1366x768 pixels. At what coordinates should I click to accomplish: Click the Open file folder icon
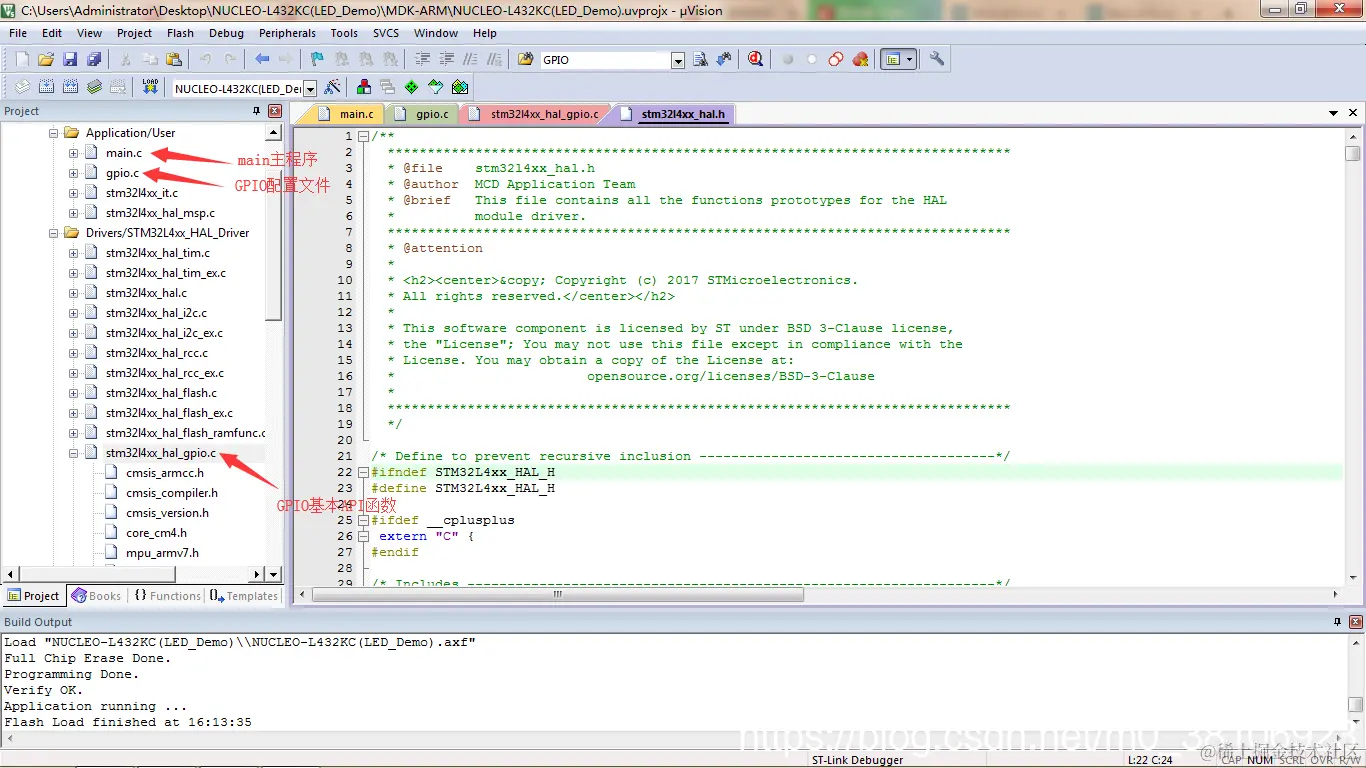46,60
